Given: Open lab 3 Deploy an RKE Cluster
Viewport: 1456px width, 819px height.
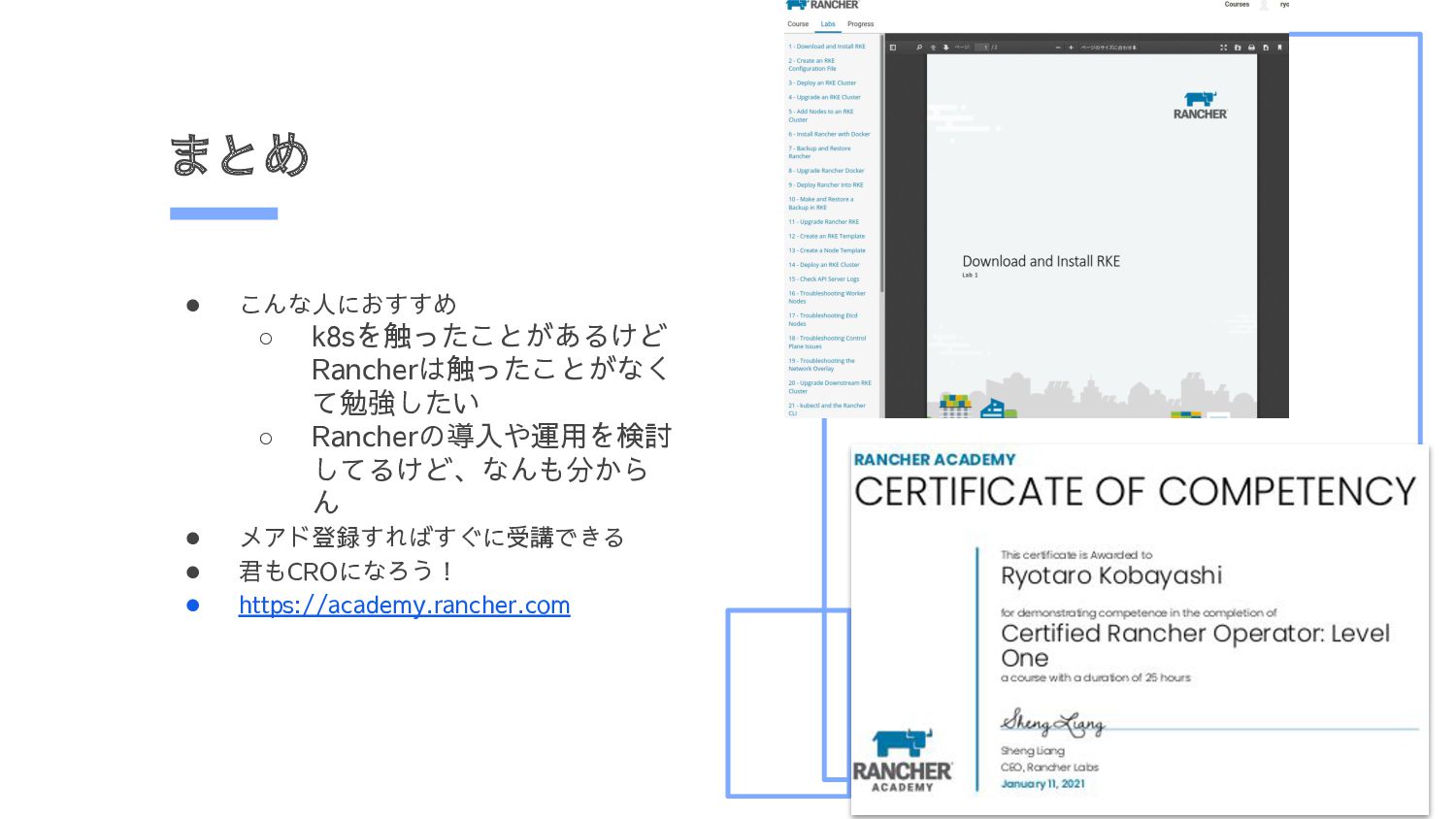Looking at the screenshot, I should pos(822,83).
